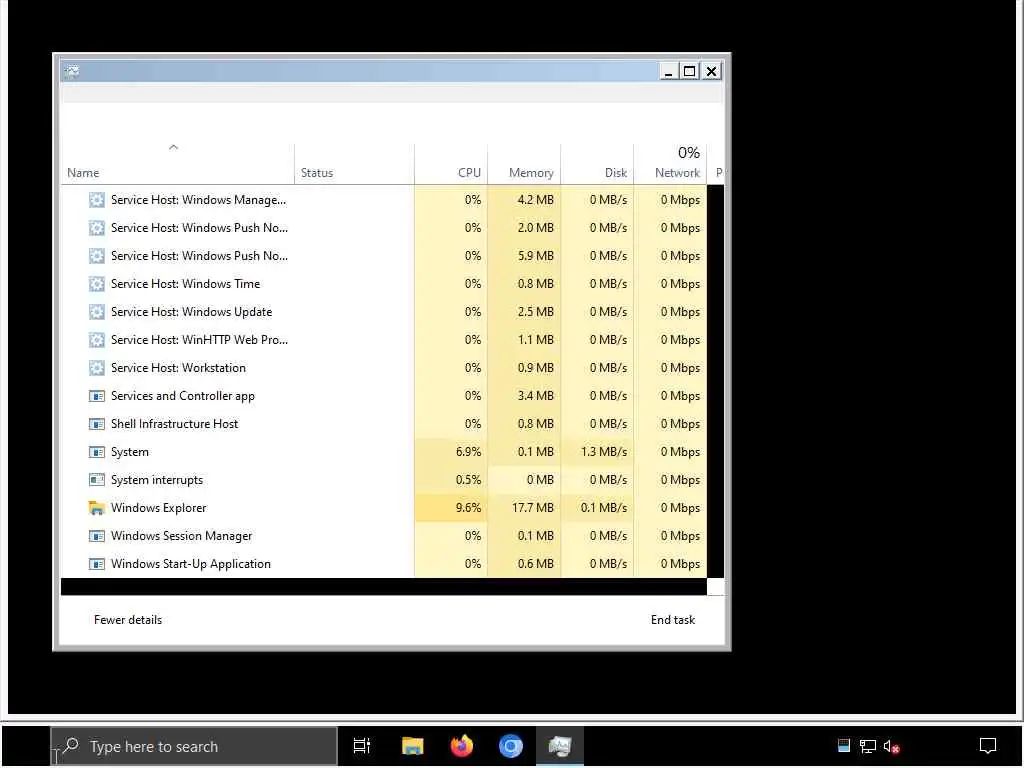1024x768 pixels.
Task: Open File Explorer from the taskbar
Action: (413, 746)
